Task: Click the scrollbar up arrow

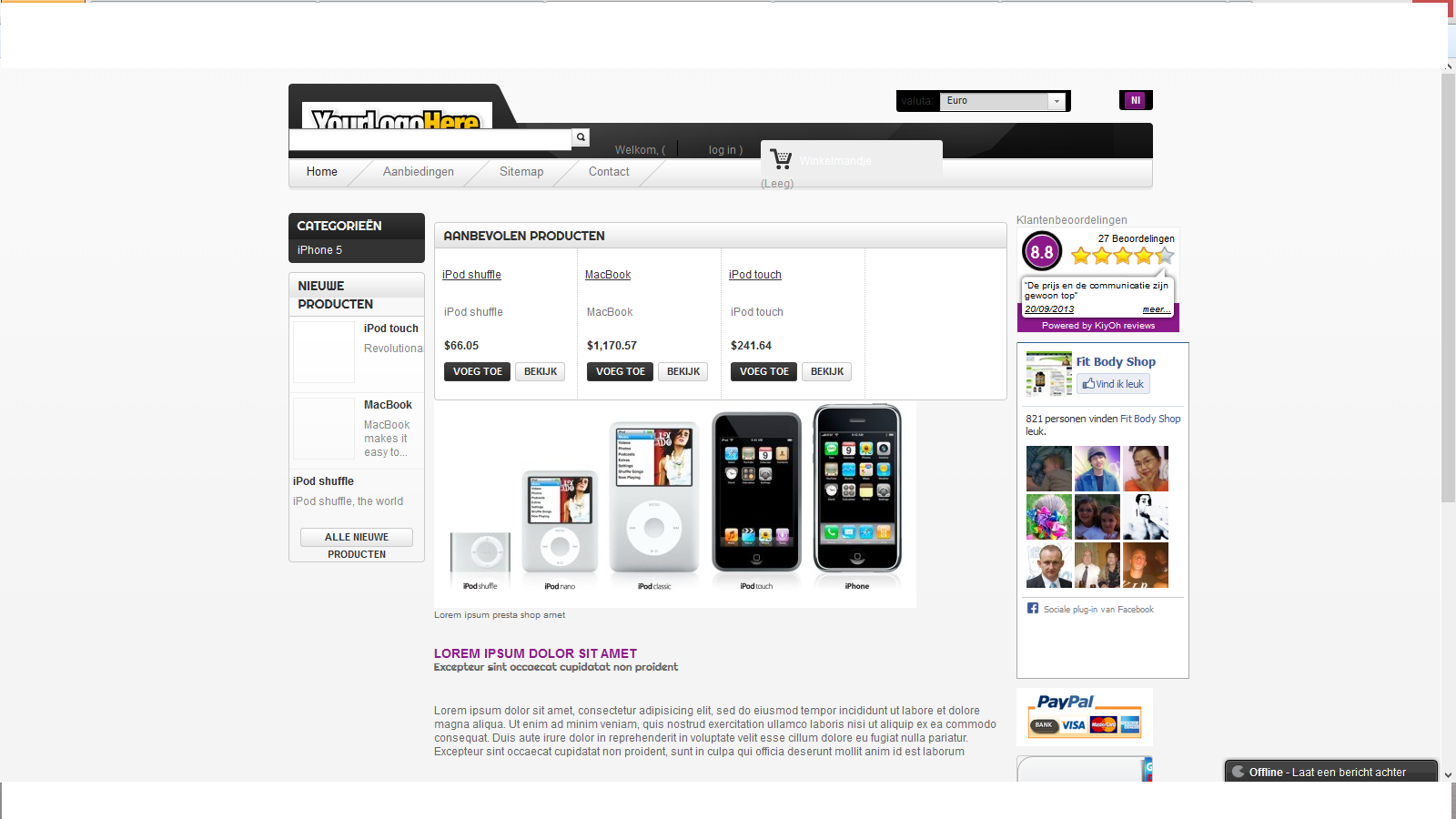Action: pos(1448,66)
